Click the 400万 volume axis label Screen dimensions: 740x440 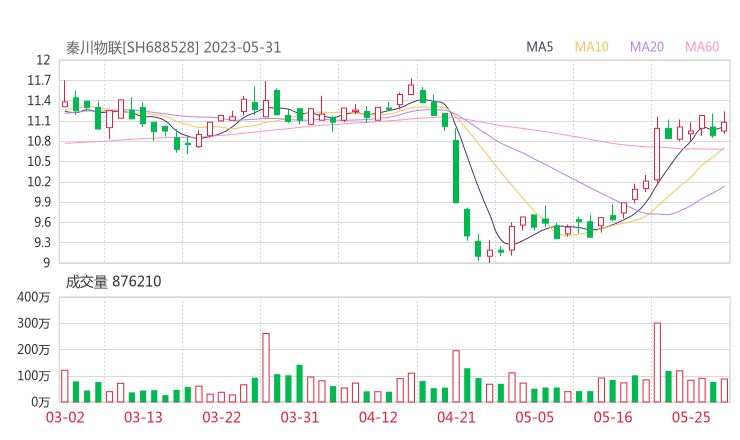click(x=34, y=297)
